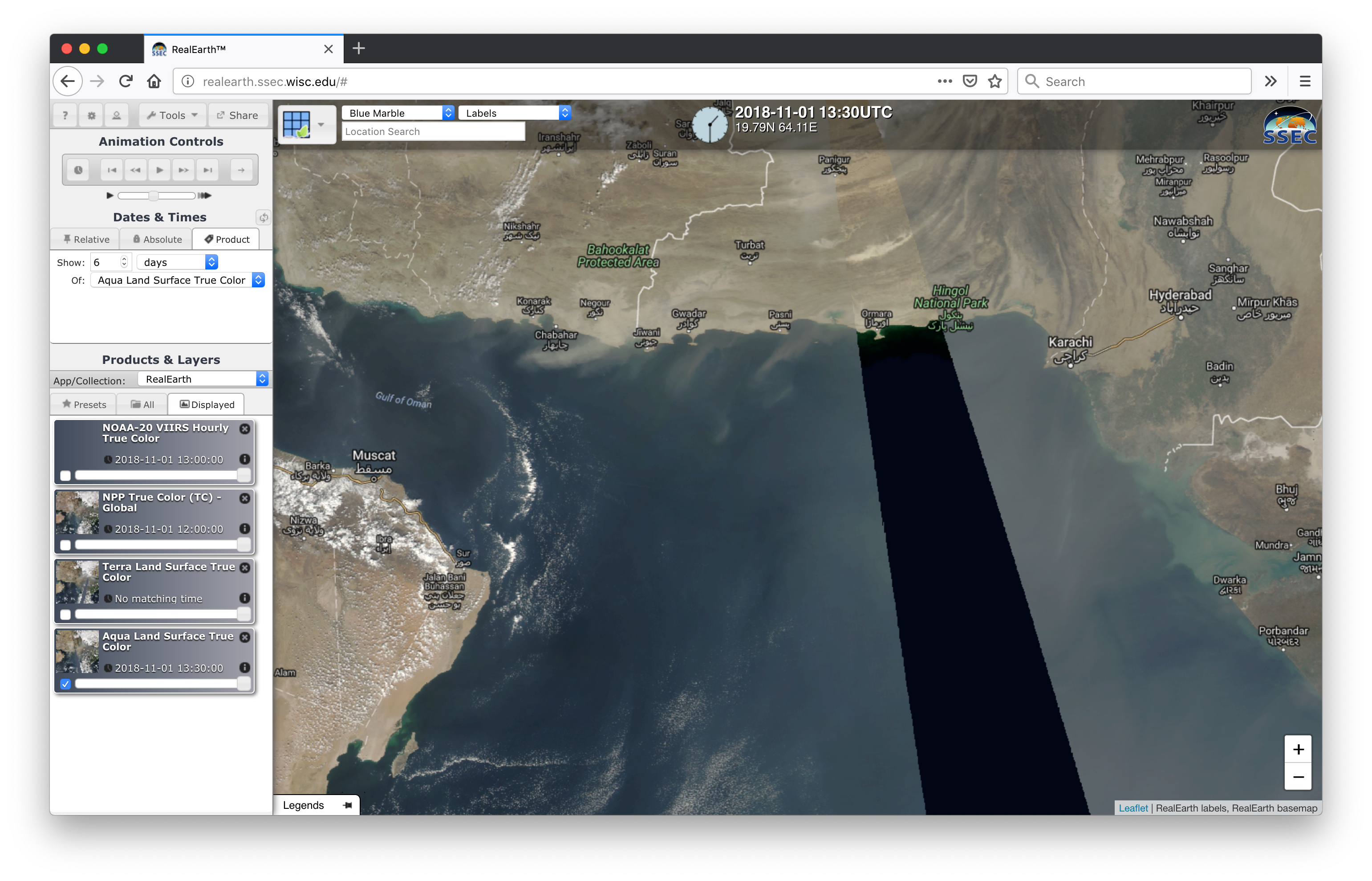Viewport: 1372px width, 881px height.
Task: Click the SSEC logo
Action: tap(1290, 125)
